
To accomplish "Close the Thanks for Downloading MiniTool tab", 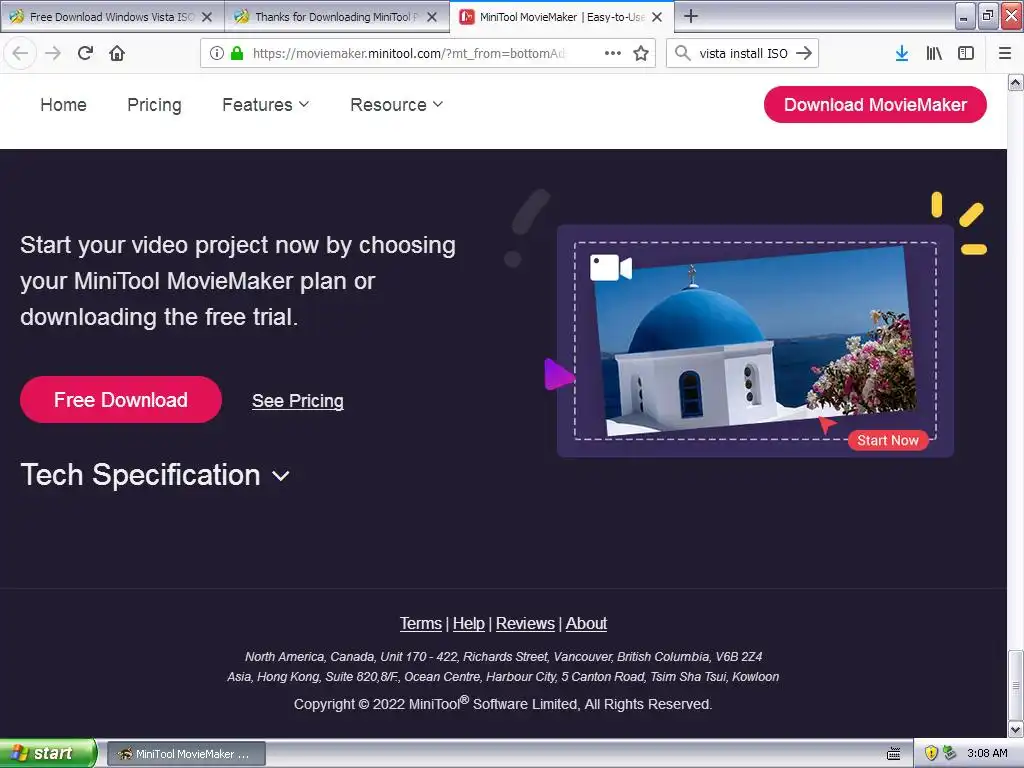I will 432,17.
